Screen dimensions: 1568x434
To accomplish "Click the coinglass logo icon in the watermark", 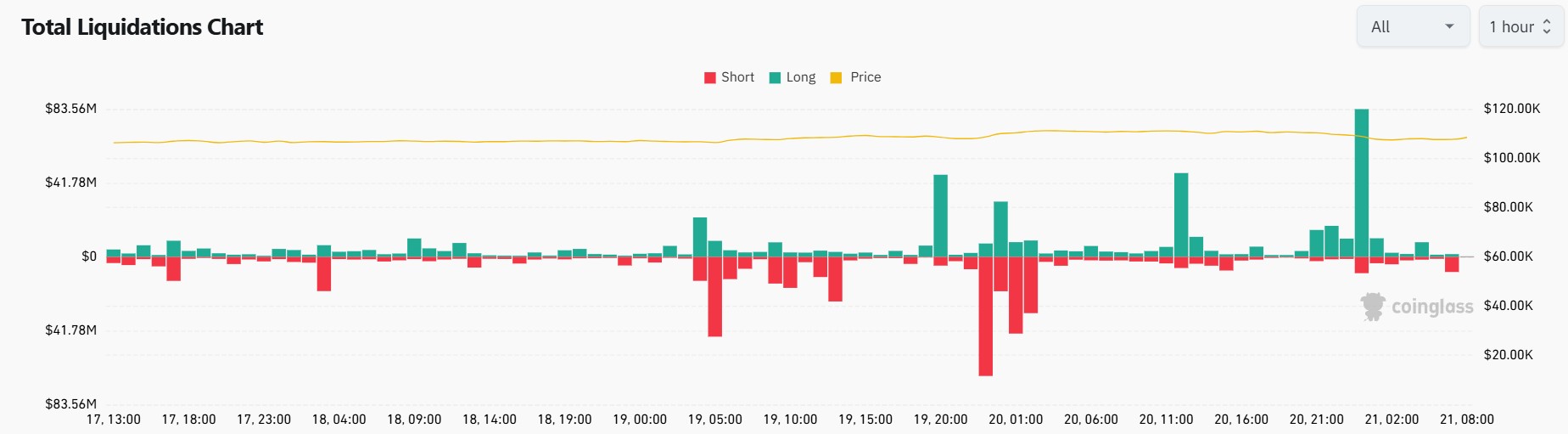I will point(1372,307).
